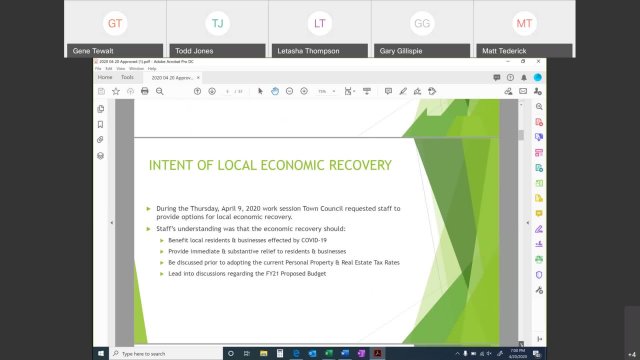Expand the left navigation pane arrow
This screenshot has width=640, height=360.
(x=112, y=223)
